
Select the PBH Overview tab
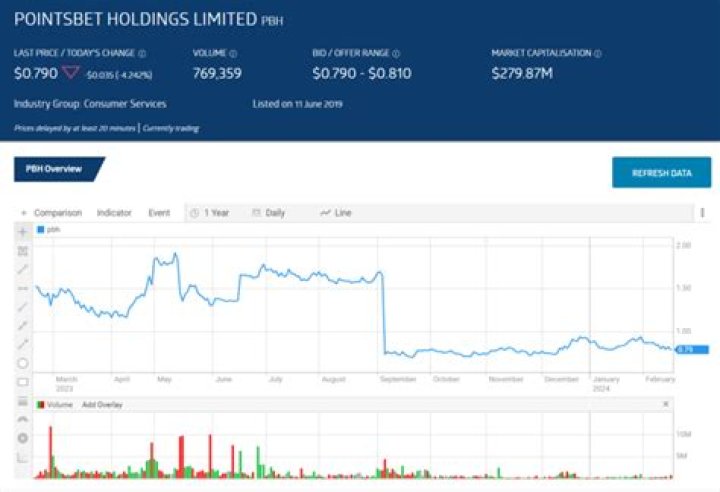coord(59,169)
